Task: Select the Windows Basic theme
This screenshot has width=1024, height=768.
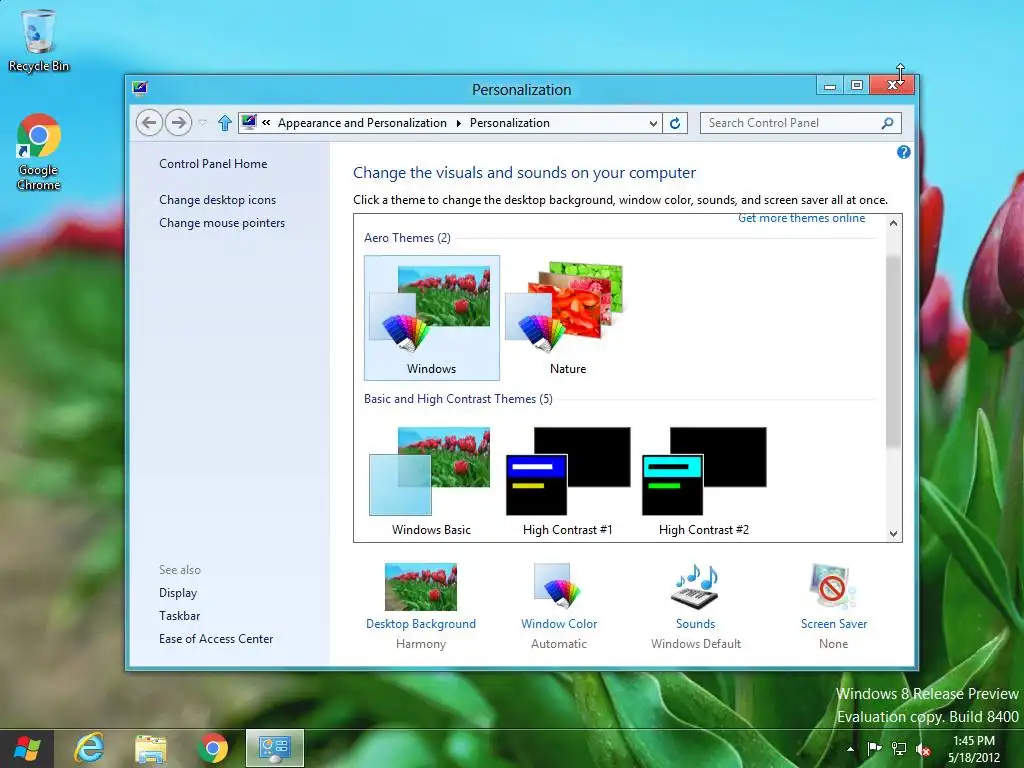Action: 432,479
